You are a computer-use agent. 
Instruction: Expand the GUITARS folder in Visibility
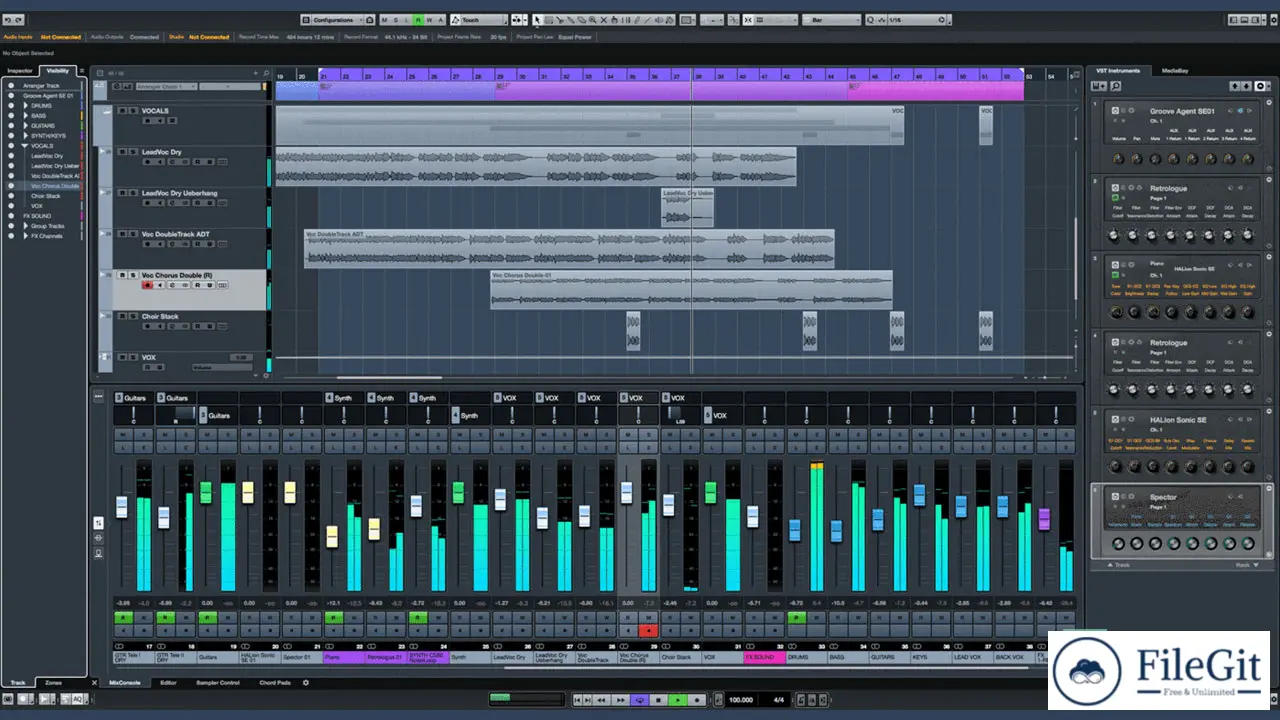click(x=26, y=126)
